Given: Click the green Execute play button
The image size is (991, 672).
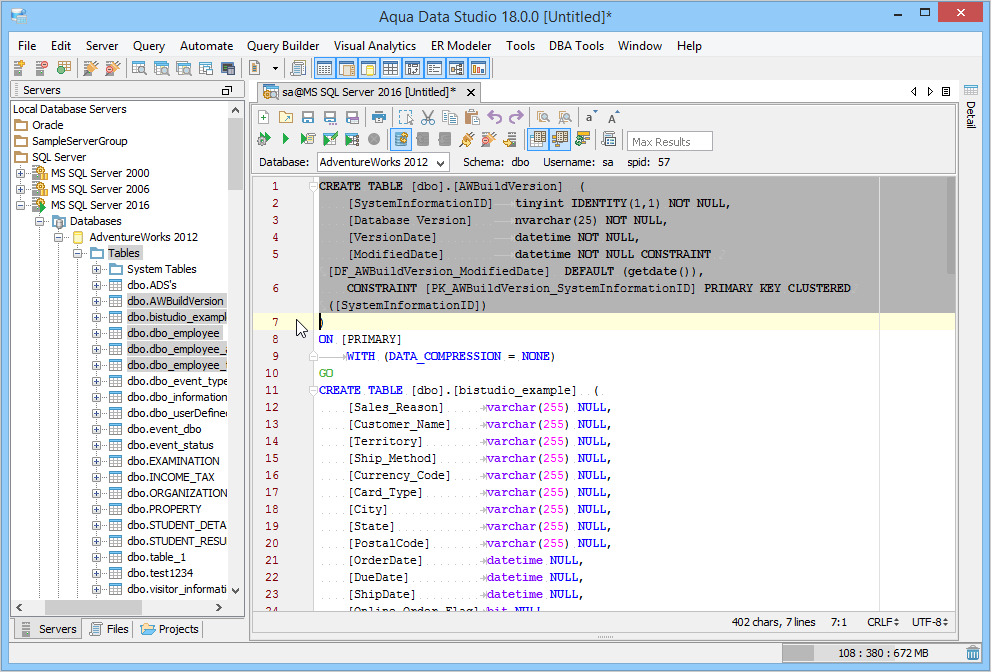Looking at the screenshot, I should tap(286, 139).
